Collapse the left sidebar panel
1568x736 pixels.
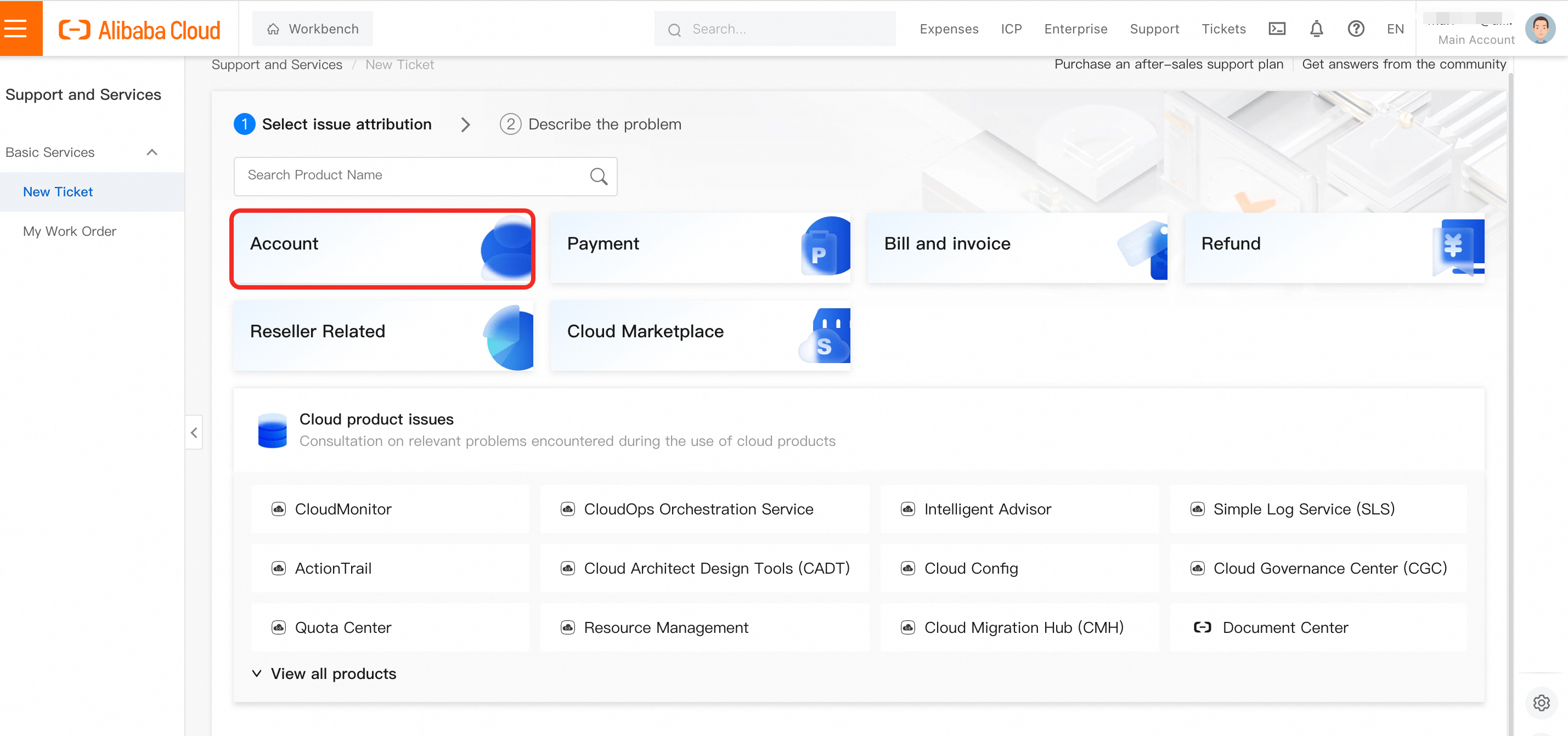(194, 433)
